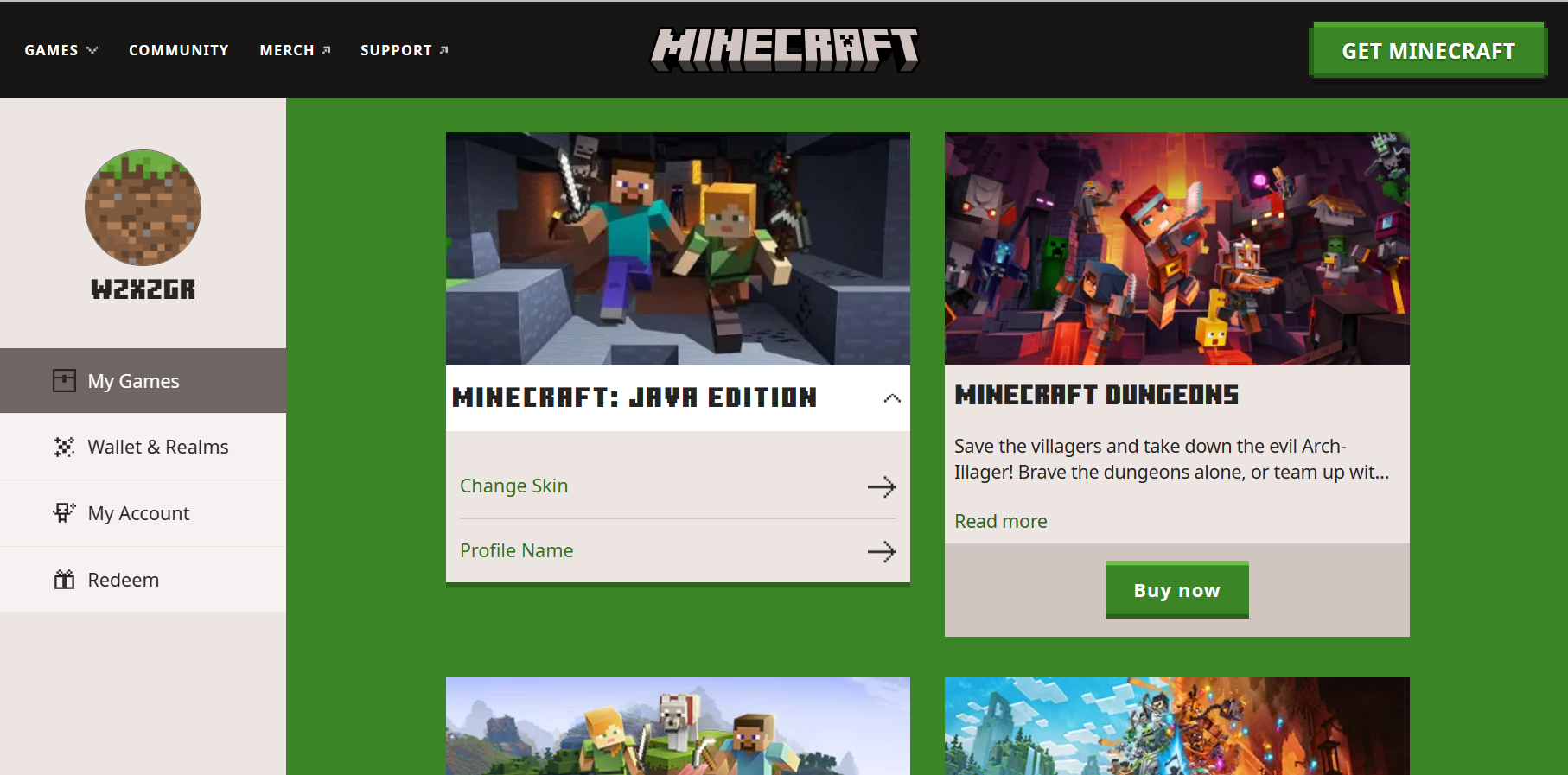Go to the Community page
The height and width of the screenshot is (775, 1568).
pyautogui.click(x=179, y=50)
